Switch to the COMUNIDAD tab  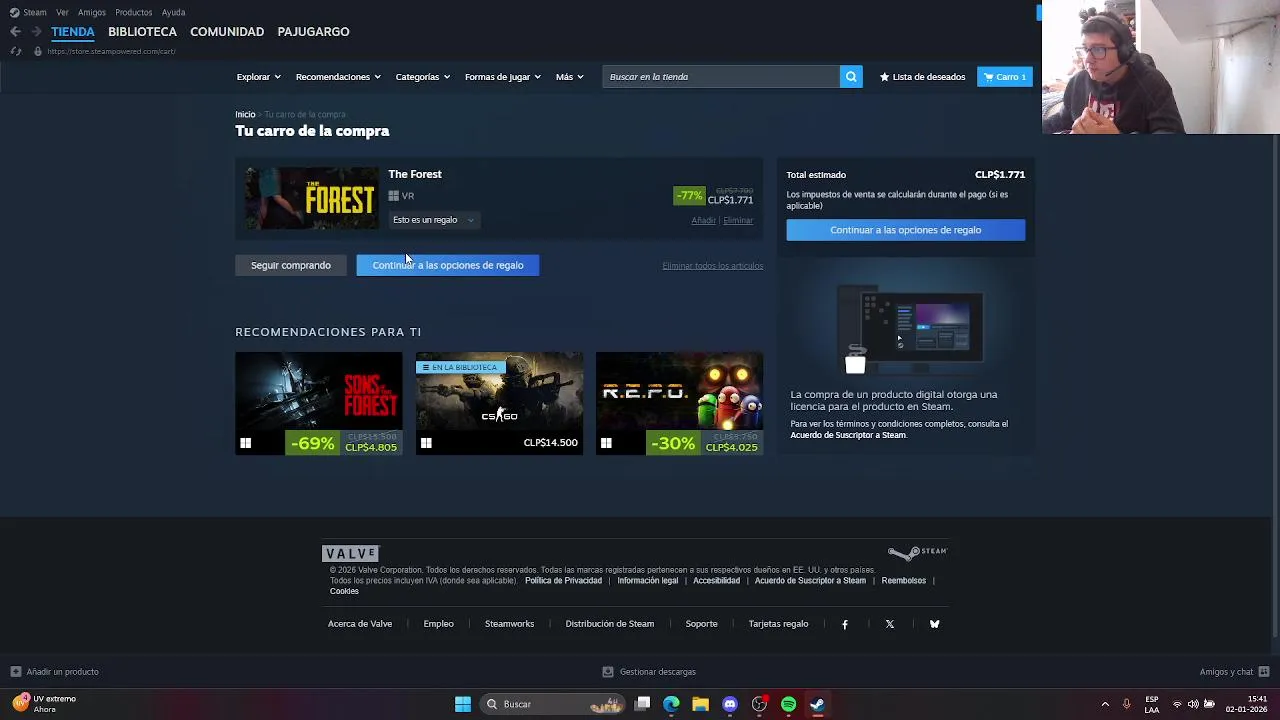(x=227, y=32)
